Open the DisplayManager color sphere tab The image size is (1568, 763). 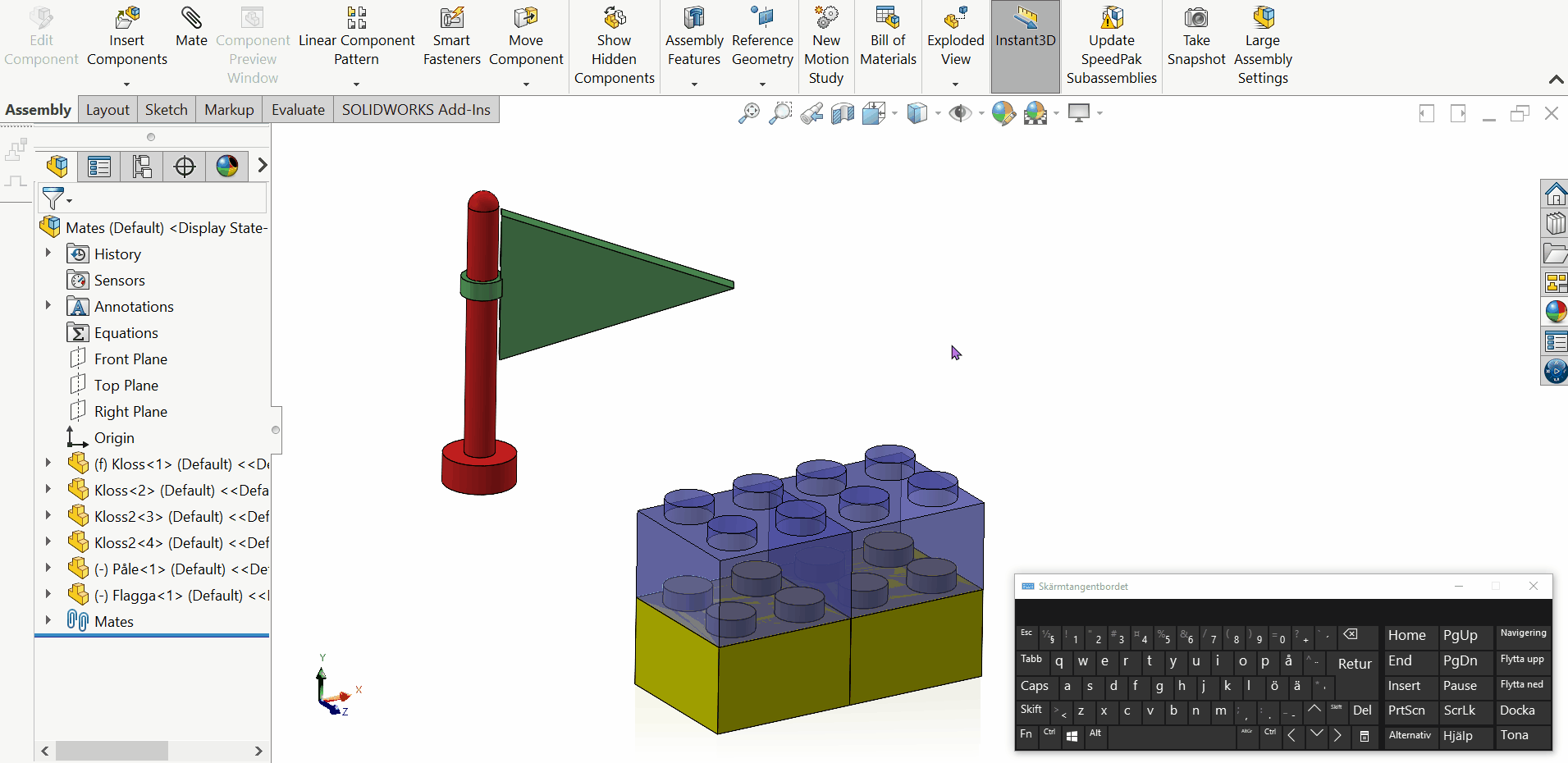click(x=227, y=167)
